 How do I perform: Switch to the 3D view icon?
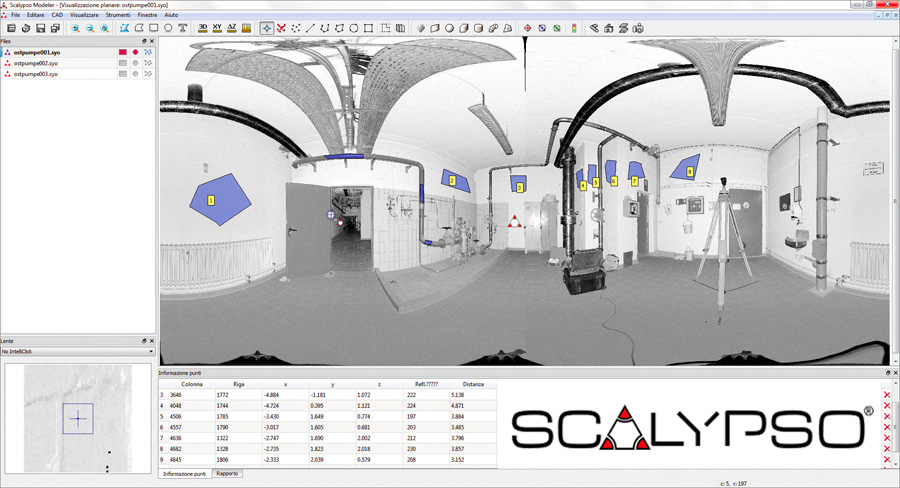[x=203, y=28]
